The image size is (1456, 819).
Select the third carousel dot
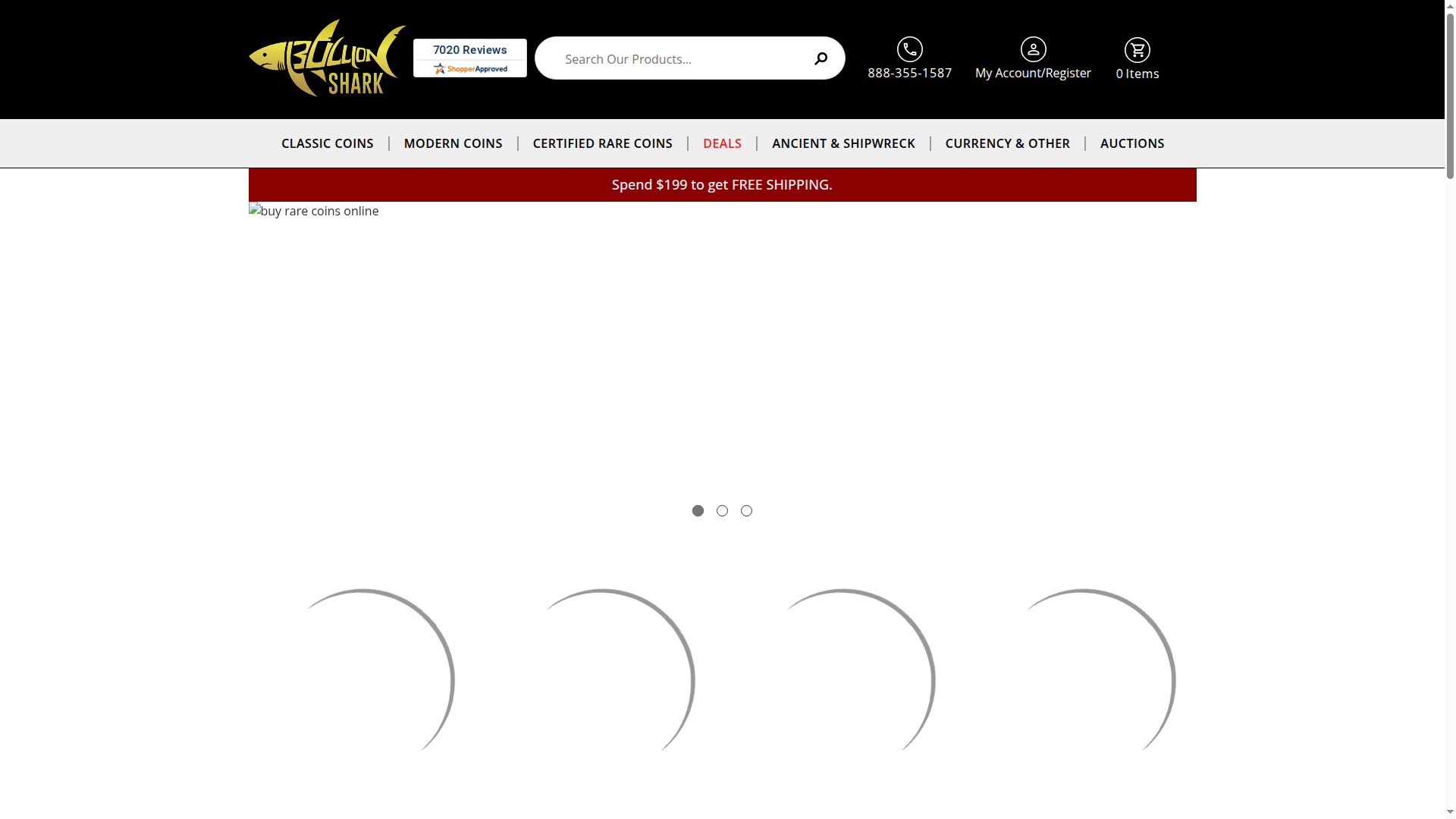pos(746,510)
